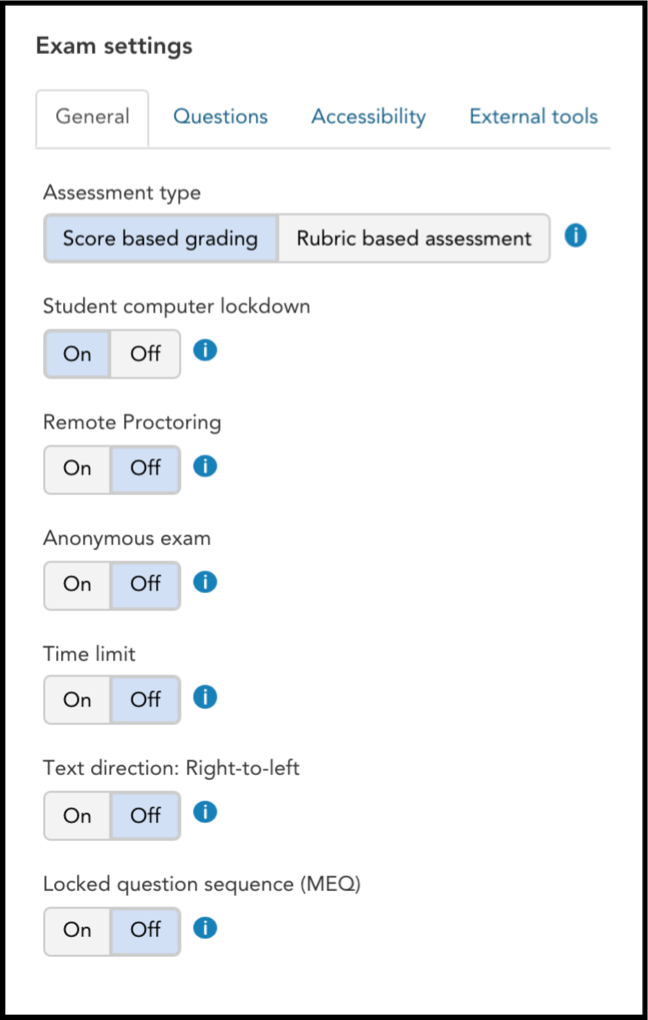648x1020 pixels.
Task: Click info icon for Student computer lockdown
Action: [x=205, y=351]
